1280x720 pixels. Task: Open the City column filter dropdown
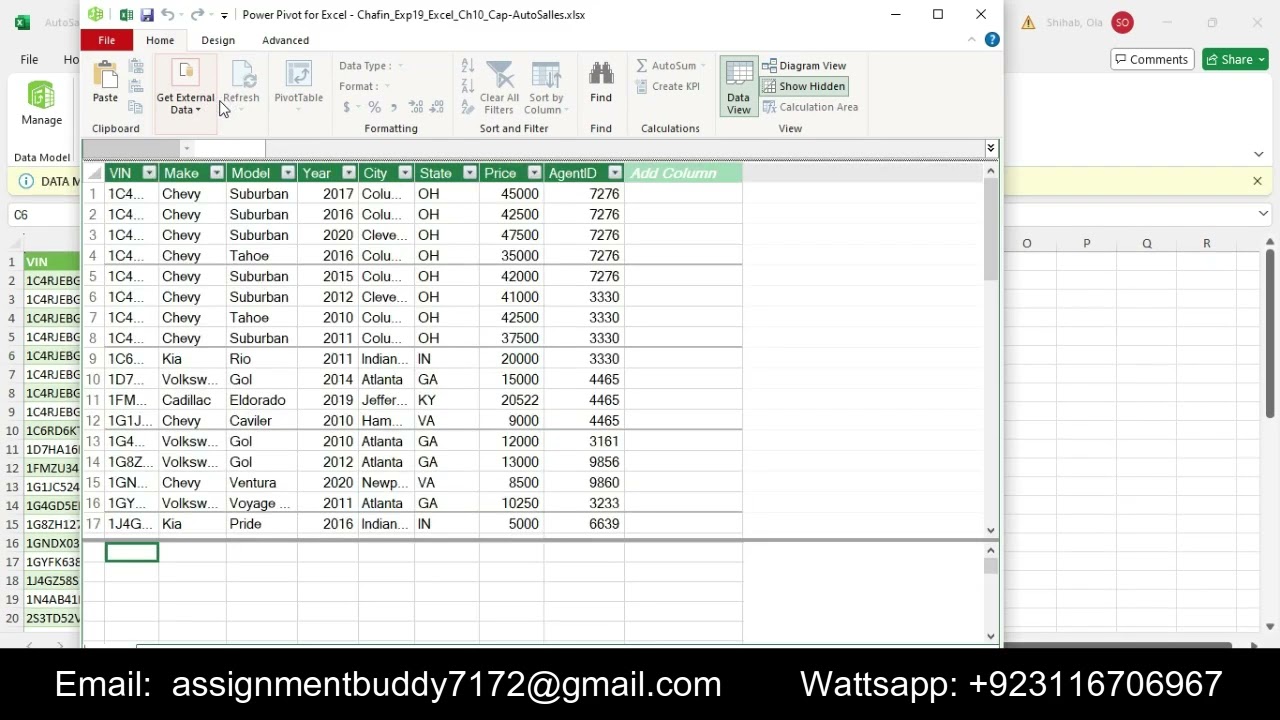(x=405, y=173)
